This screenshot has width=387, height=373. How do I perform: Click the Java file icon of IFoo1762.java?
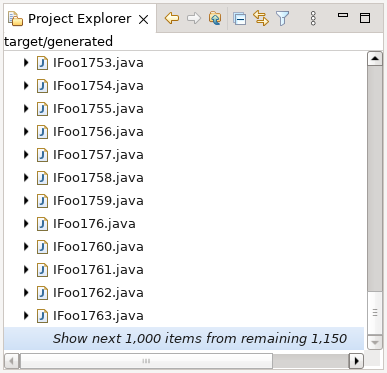pyautogui.click(x=42, y=293)
